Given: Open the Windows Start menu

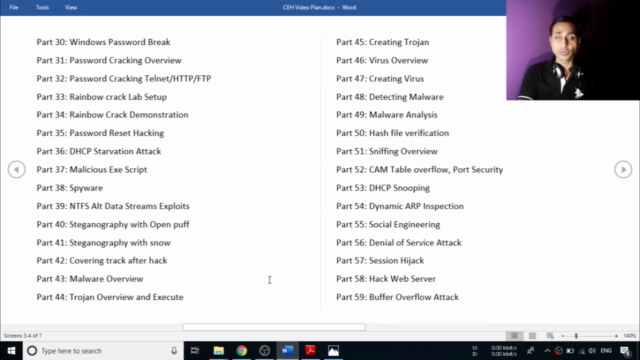Looking at the screenshot, I should [x=11, y=351].
